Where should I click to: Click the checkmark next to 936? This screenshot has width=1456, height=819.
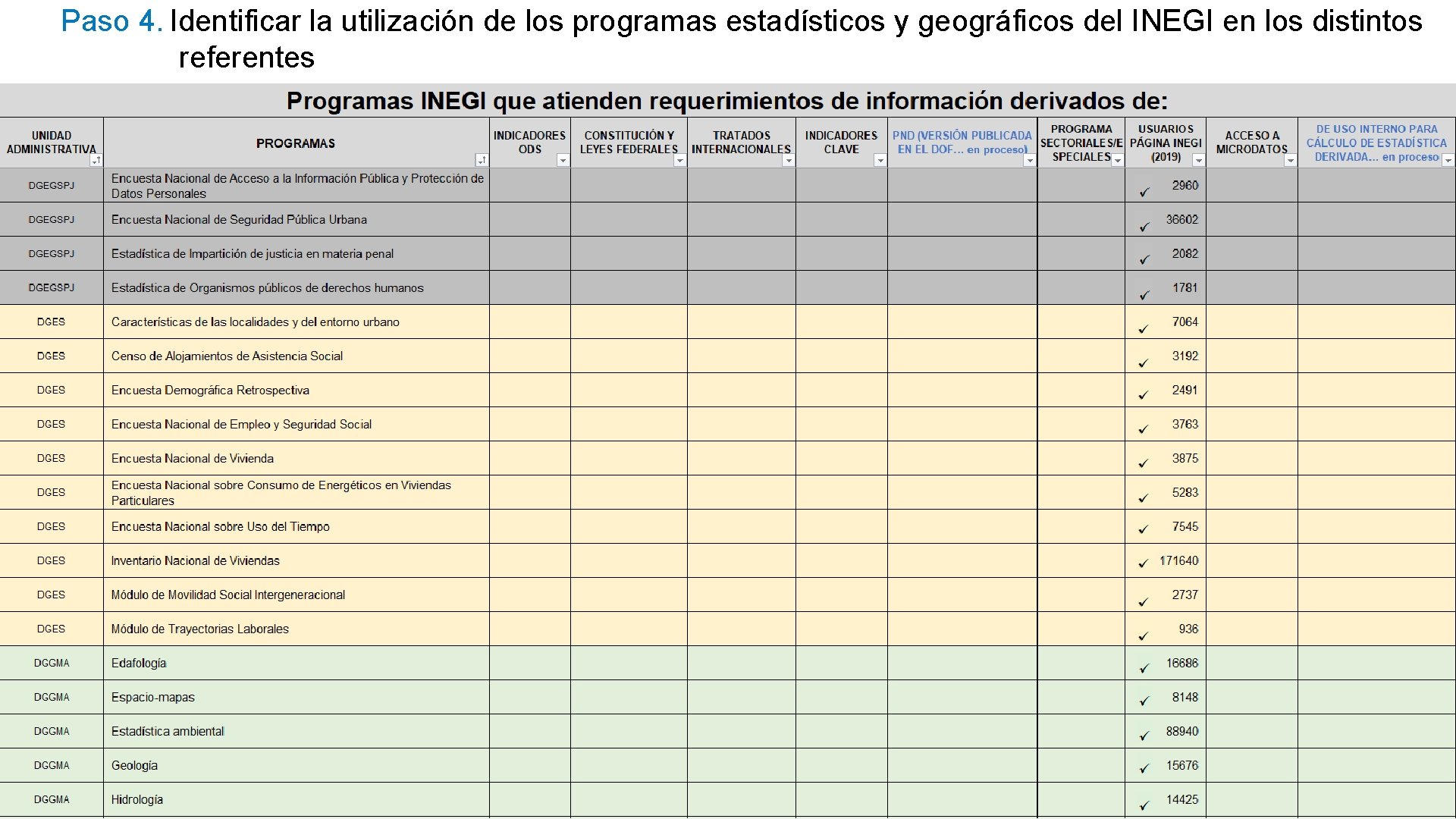[x=1144, y=636]
